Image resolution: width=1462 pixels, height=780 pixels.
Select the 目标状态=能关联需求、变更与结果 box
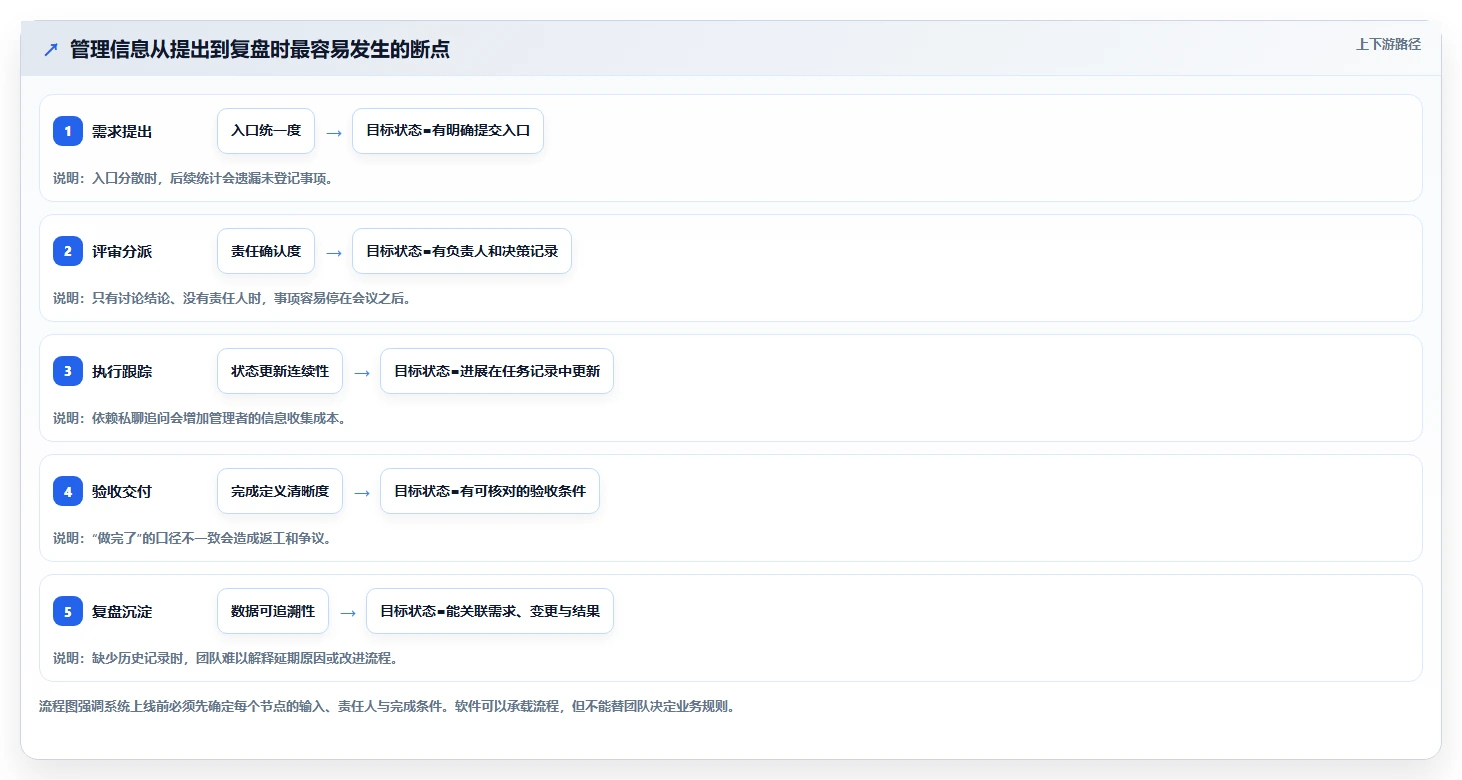pyautogui.click(x=490, y=611)
